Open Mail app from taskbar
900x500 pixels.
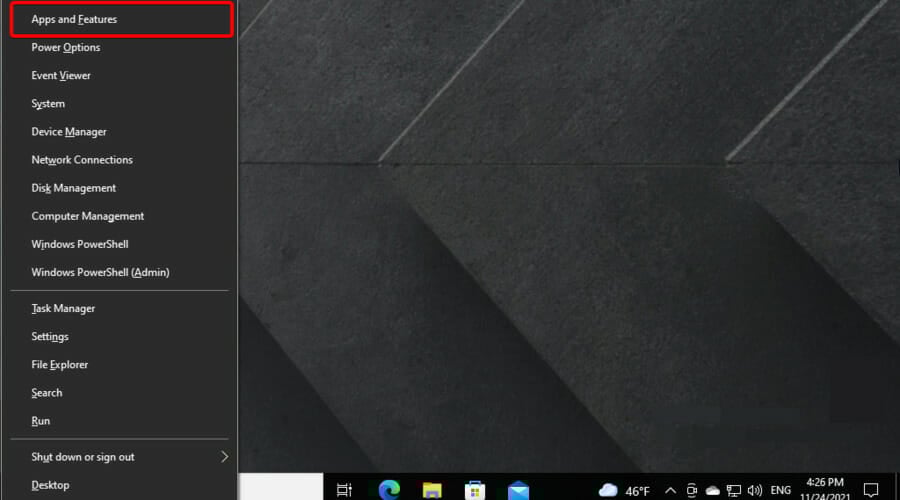point(518,490)
